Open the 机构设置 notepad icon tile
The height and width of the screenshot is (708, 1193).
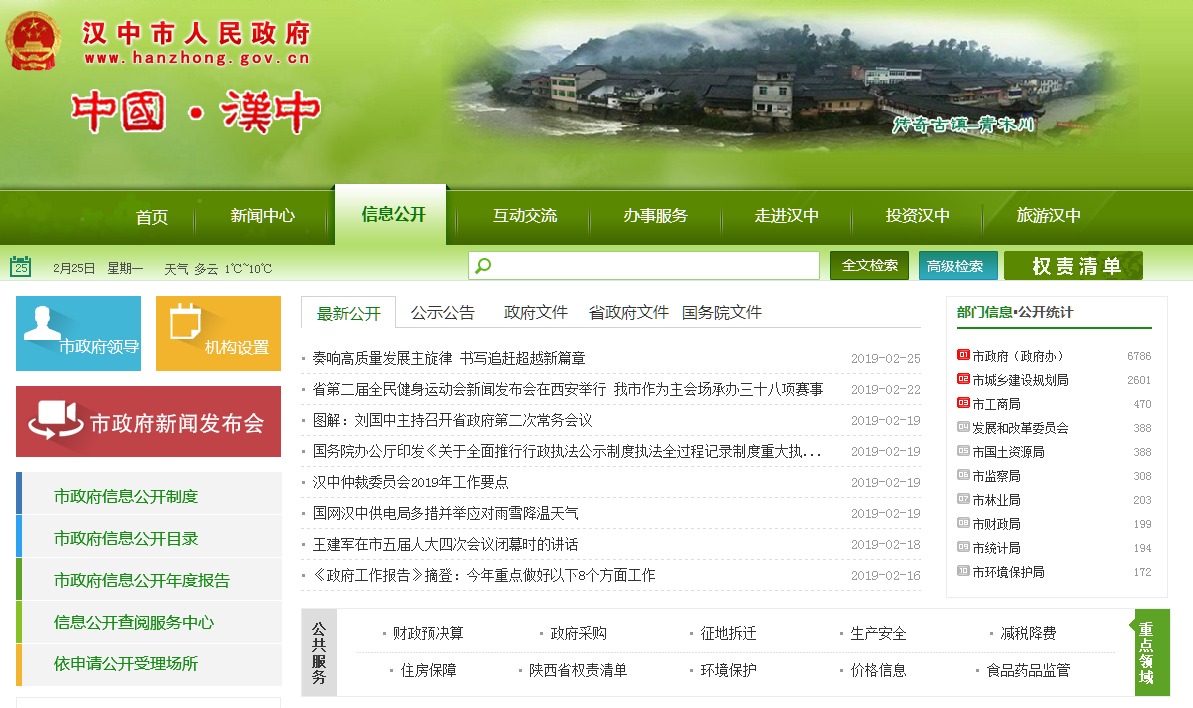218,333
